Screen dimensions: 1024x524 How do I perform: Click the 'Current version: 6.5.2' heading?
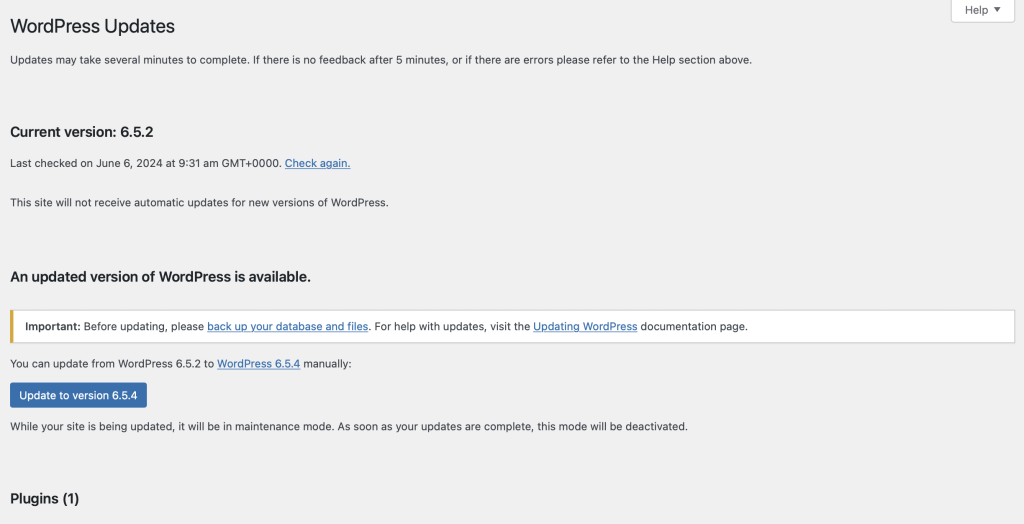(x=81, y=132)
